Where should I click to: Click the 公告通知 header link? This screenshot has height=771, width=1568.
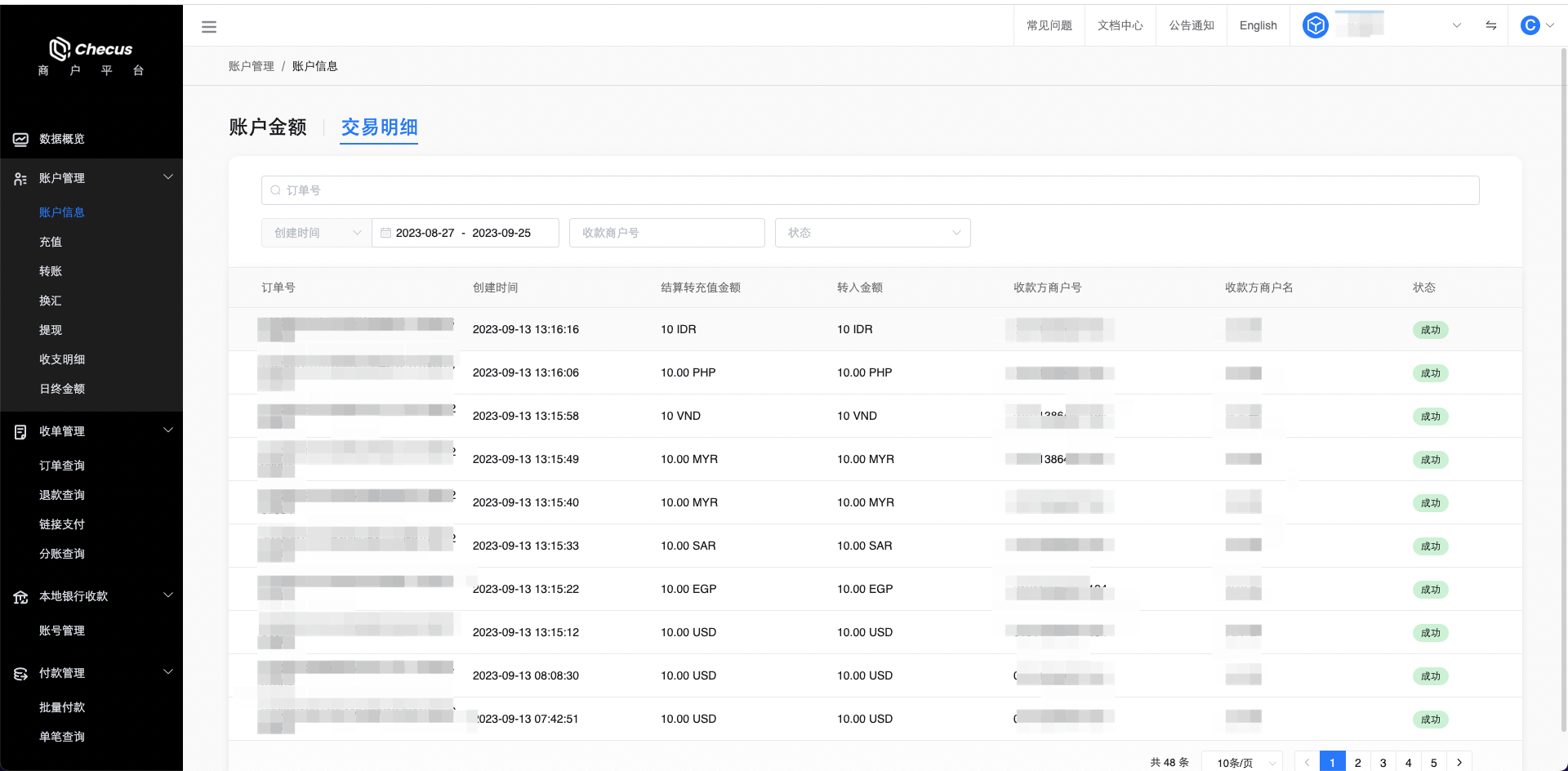click(1192, 25)
